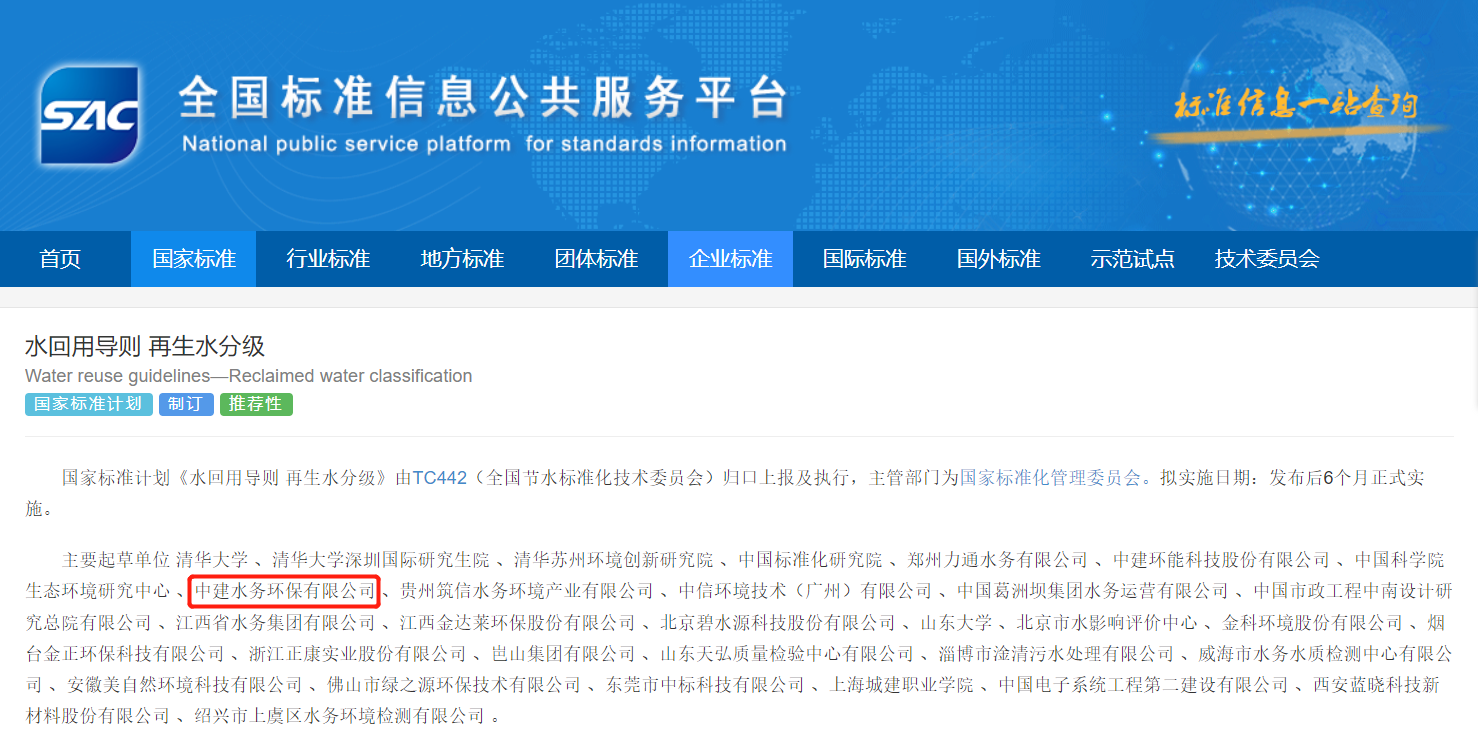Image resolution: width=1478 pixels, height=747 pixels.
Task: Switch to the 国际标准 section
Action: (865, 259)
